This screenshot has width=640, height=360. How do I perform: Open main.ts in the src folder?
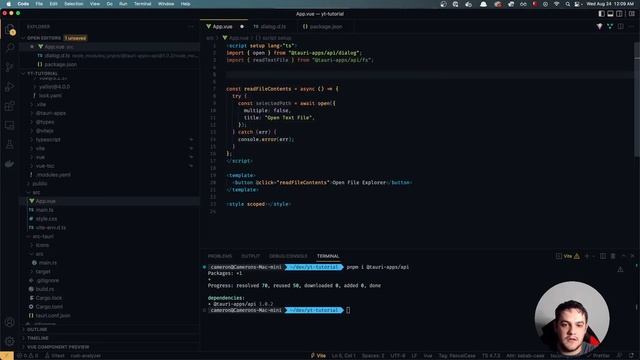pos(45,210)
